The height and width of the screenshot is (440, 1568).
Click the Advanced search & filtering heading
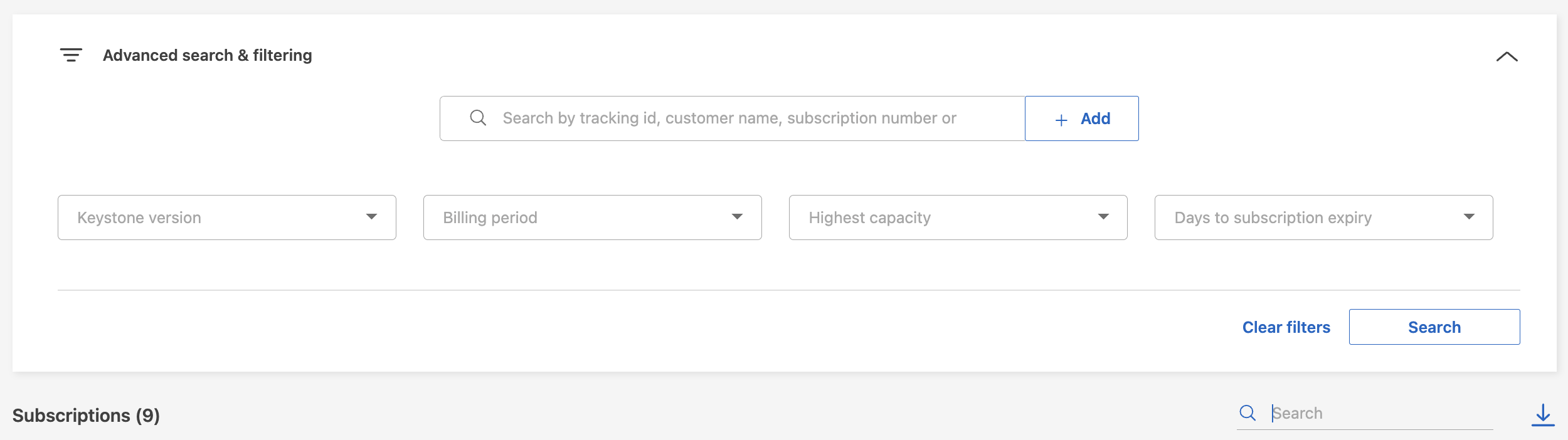[x=207, y=55]
